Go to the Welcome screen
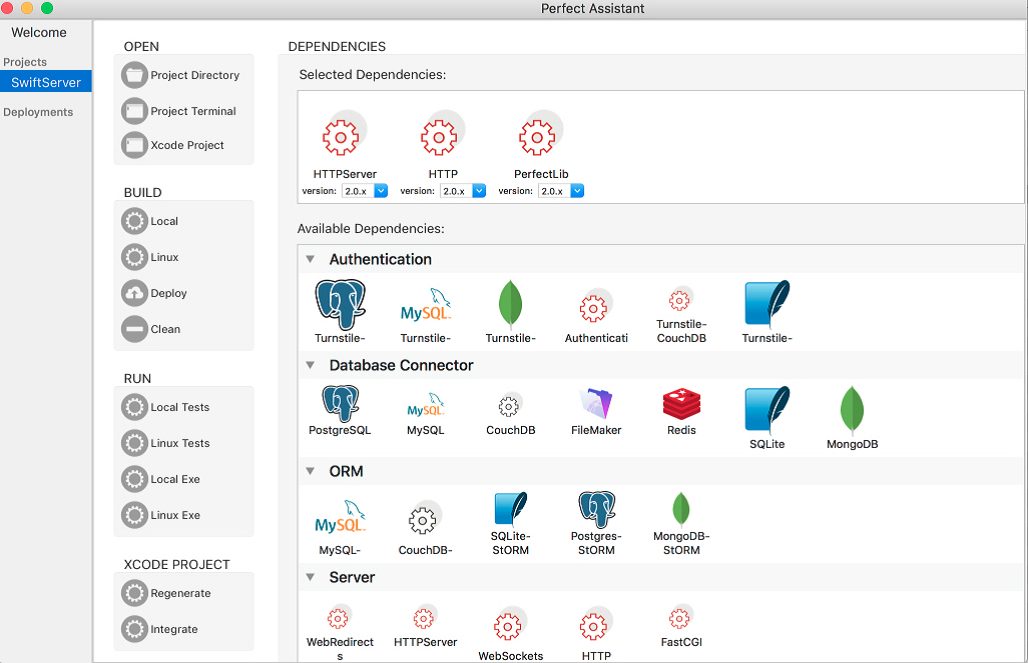Screen dimensions: 1028x663 39,32
